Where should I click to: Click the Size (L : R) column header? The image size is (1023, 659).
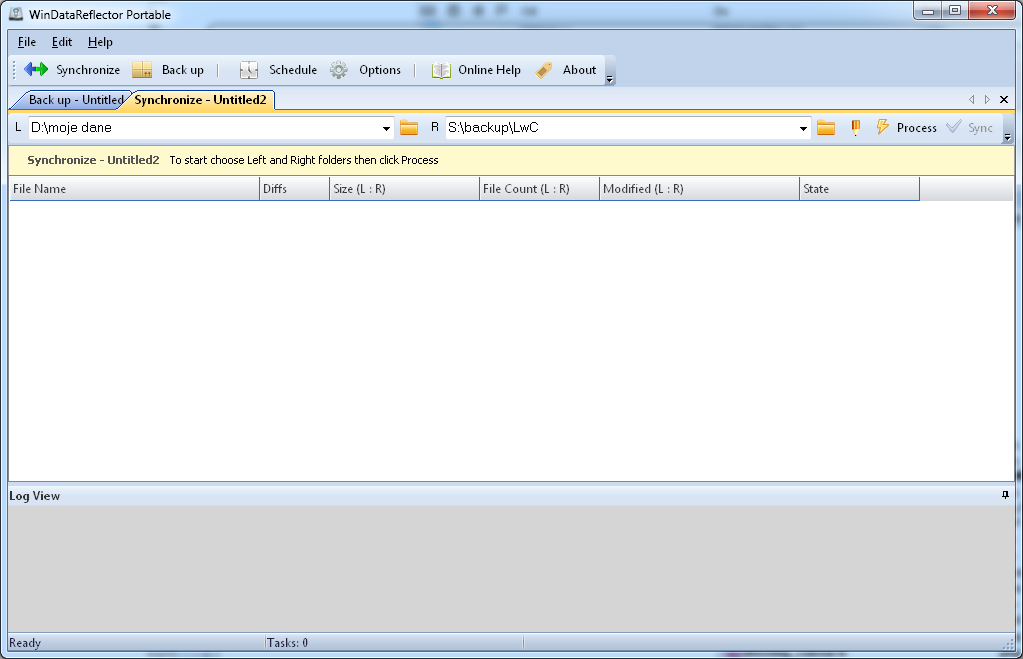[405, 189]
